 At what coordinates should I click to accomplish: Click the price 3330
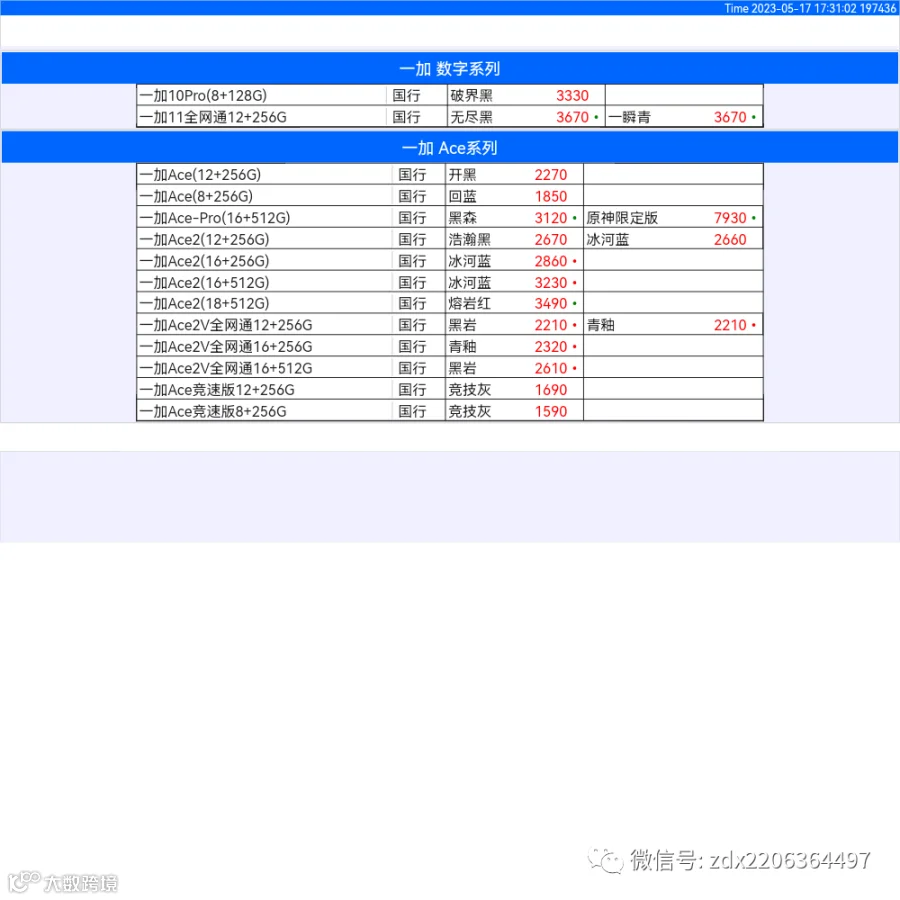572,95
